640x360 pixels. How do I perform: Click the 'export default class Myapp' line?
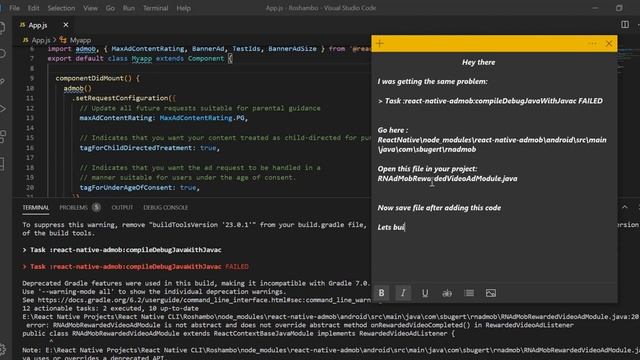pyautogui.click(x=140, y=59)
